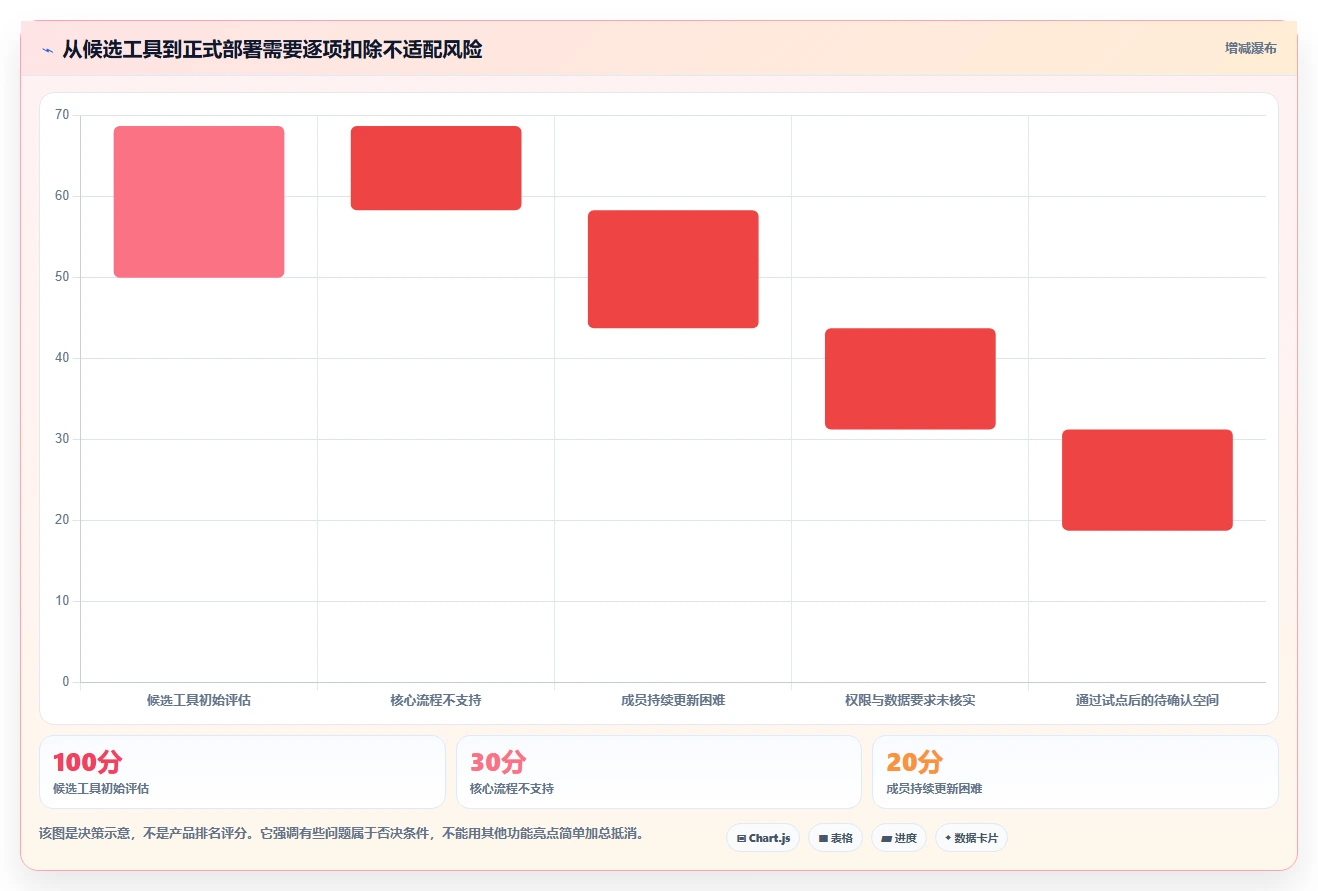1318x891 pixels.
Task: Click the y-axis value 10
Action: pos(62,601)
